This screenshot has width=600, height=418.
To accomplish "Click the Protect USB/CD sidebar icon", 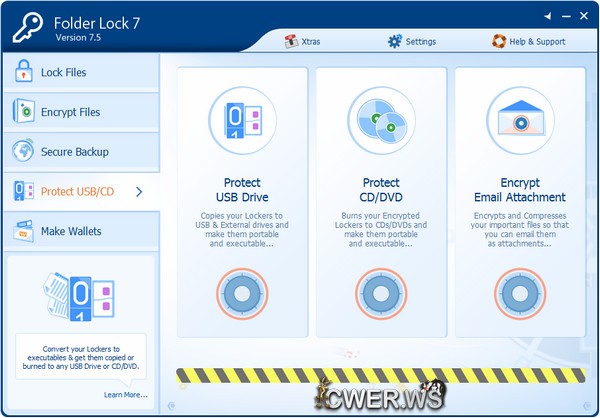I will tap(24, 191).
